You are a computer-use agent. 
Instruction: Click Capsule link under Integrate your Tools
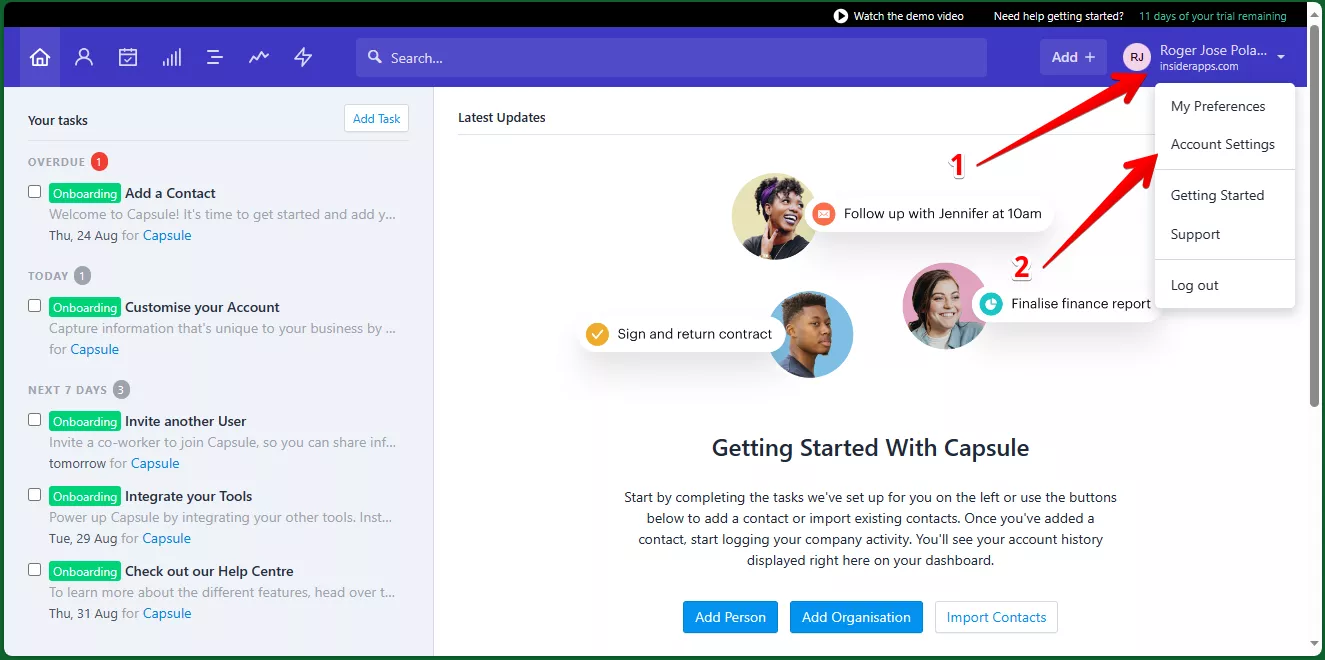point(166,538)
